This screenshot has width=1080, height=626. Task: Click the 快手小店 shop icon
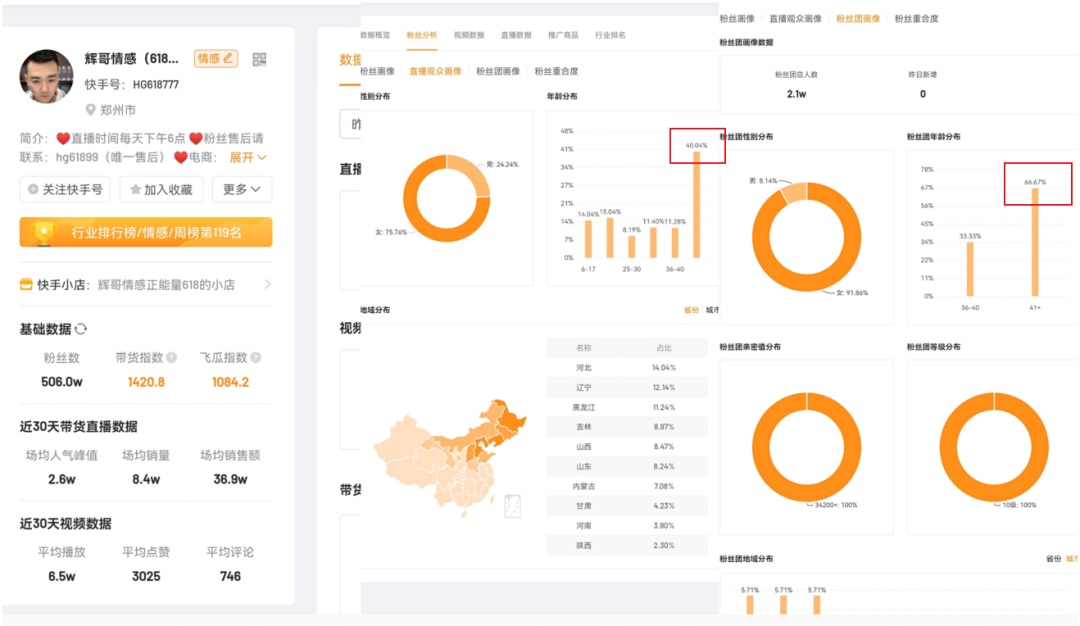(26, 285)
